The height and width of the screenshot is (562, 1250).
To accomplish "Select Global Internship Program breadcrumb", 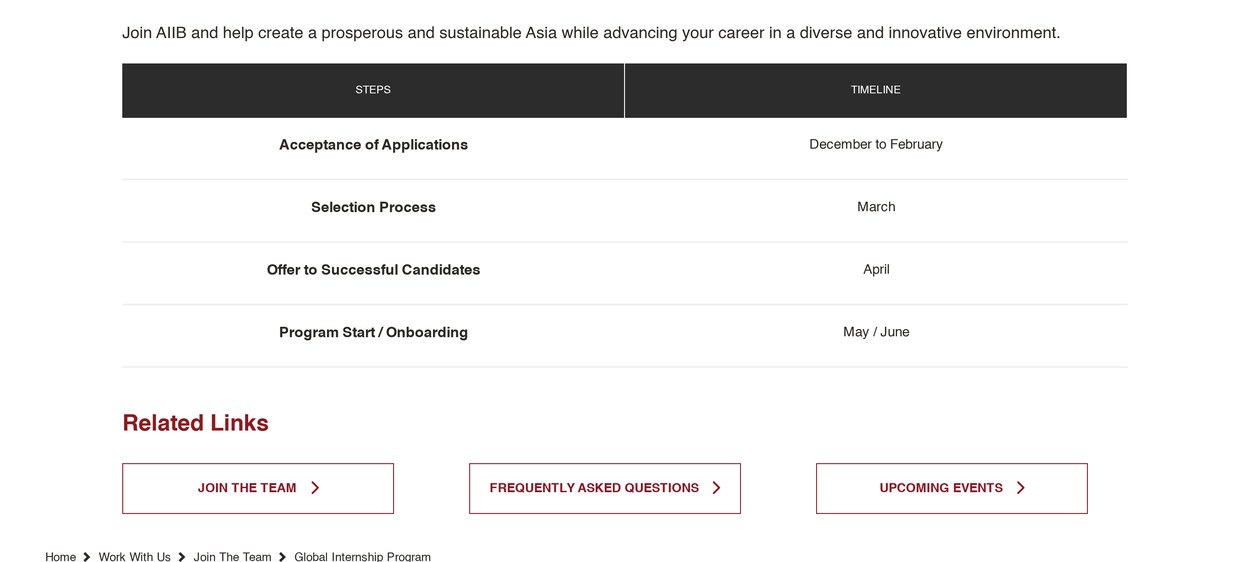I will [x=362, y=557].
